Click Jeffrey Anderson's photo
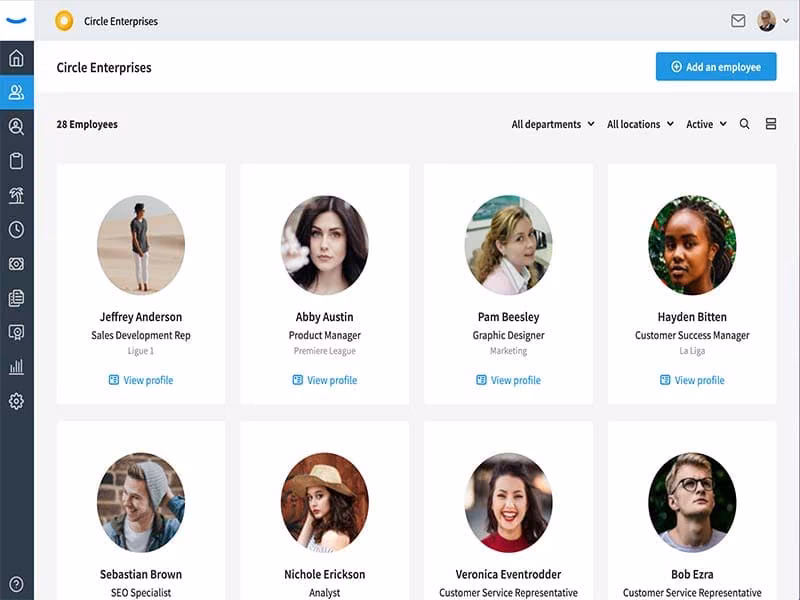 pos(141,245)
